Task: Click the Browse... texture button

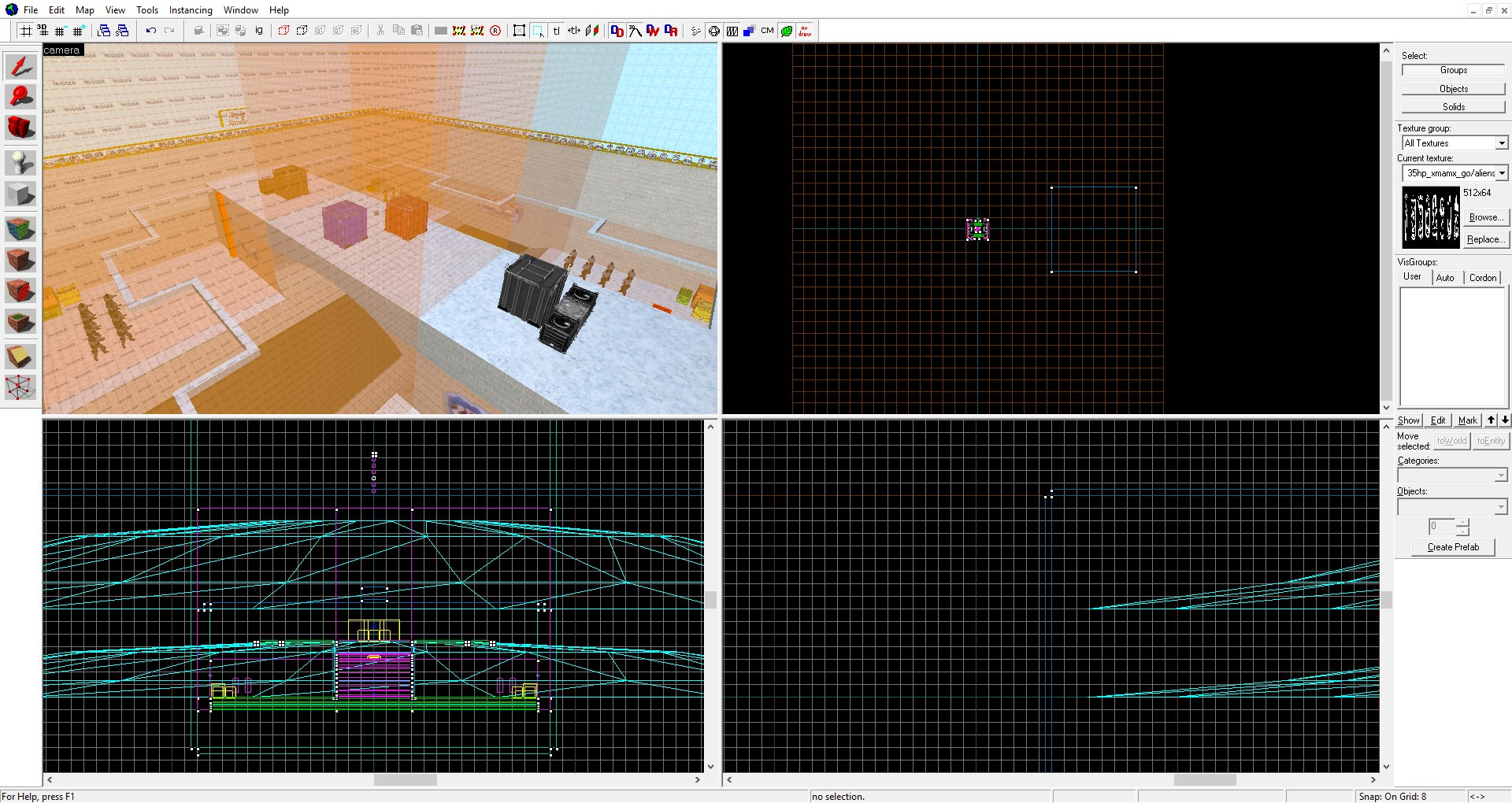Action: point(1487,217)
